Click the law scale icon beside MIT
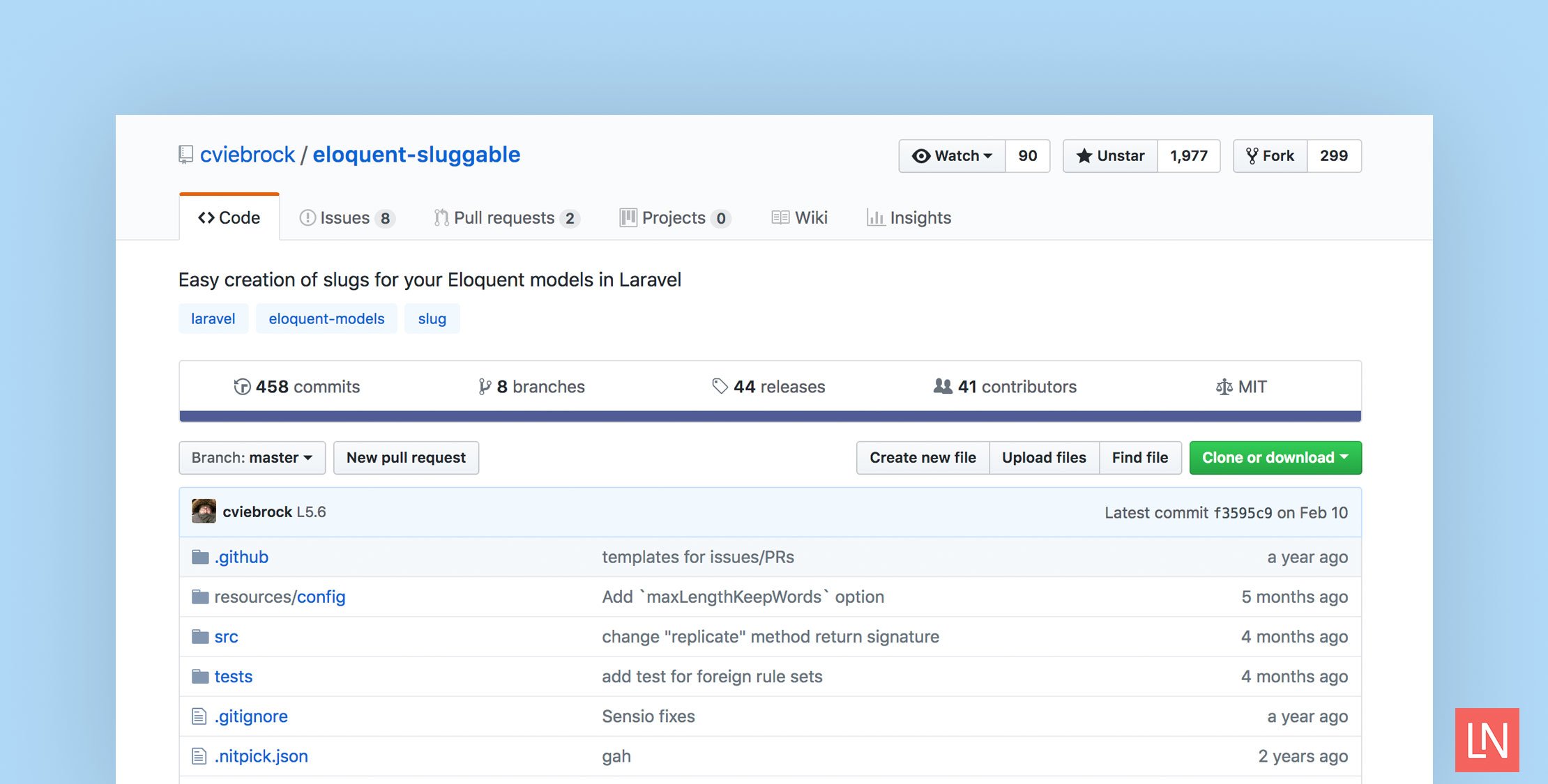The height and width of the screenshot is (784, 1548). click(x=1224, y=387)
